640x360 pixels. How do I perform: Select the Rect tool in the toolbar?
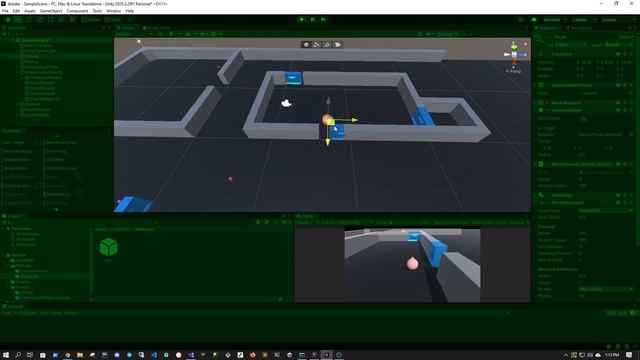tap(51, 20)
